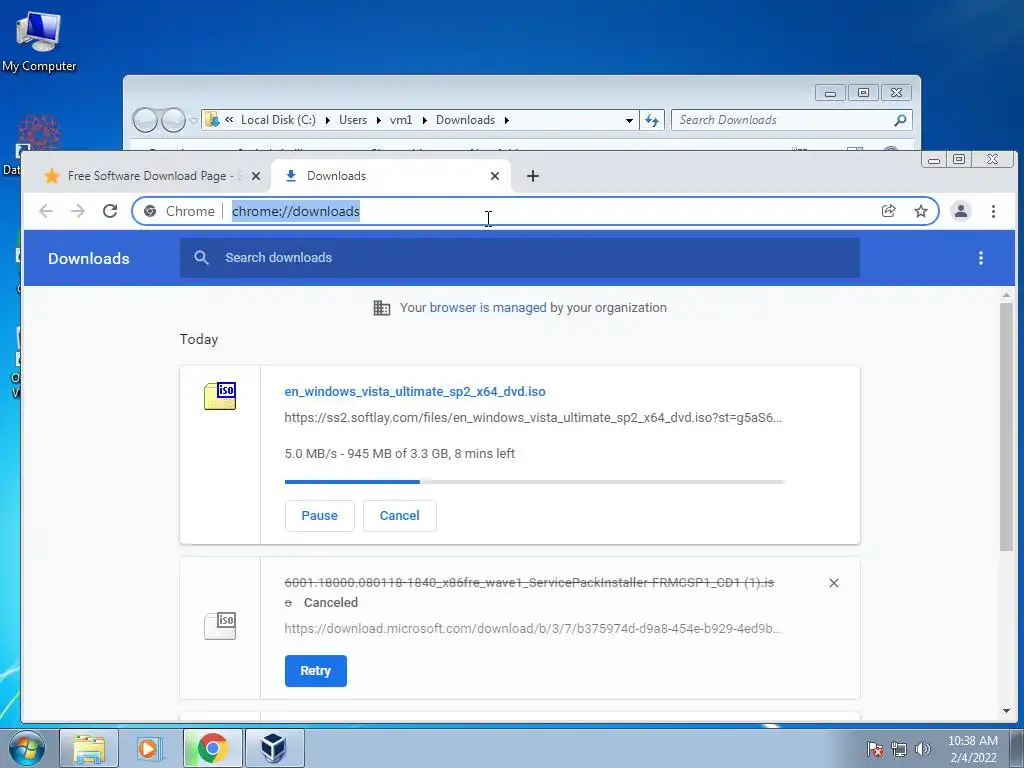Open Action Center flag tray icon
1024x768 pixels.
pos(874,749)
